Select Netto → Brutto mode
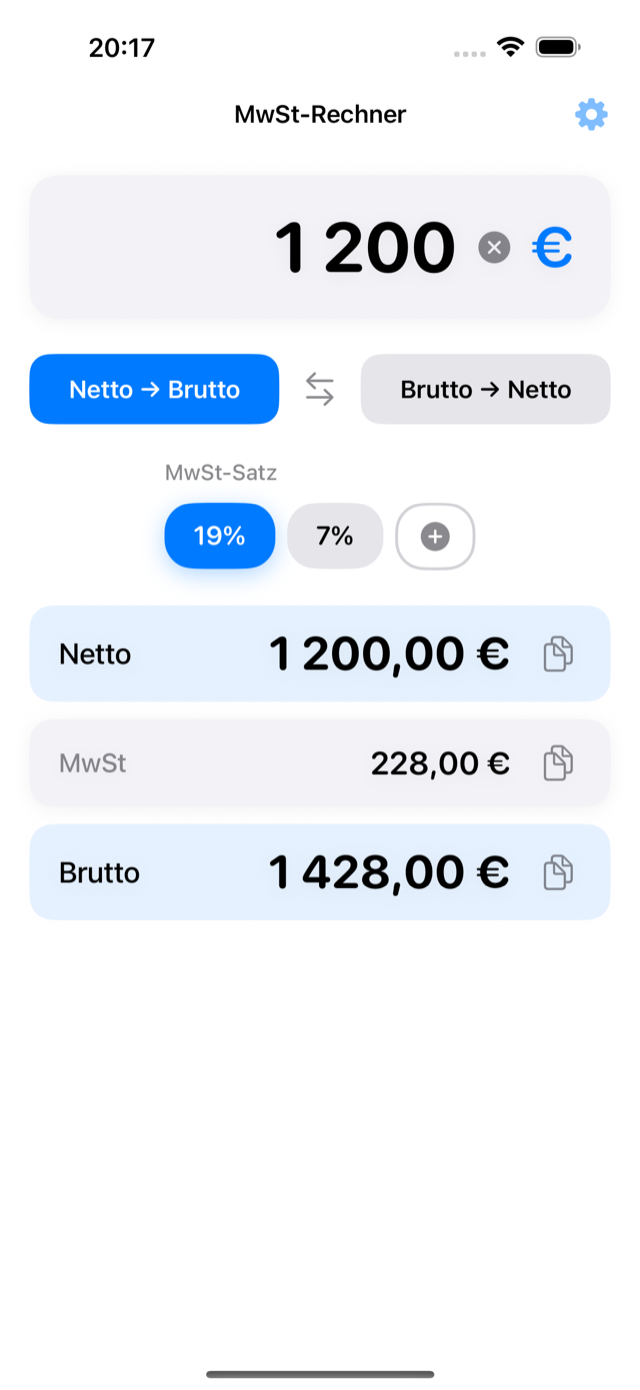640x1390 pixels. 154,389
